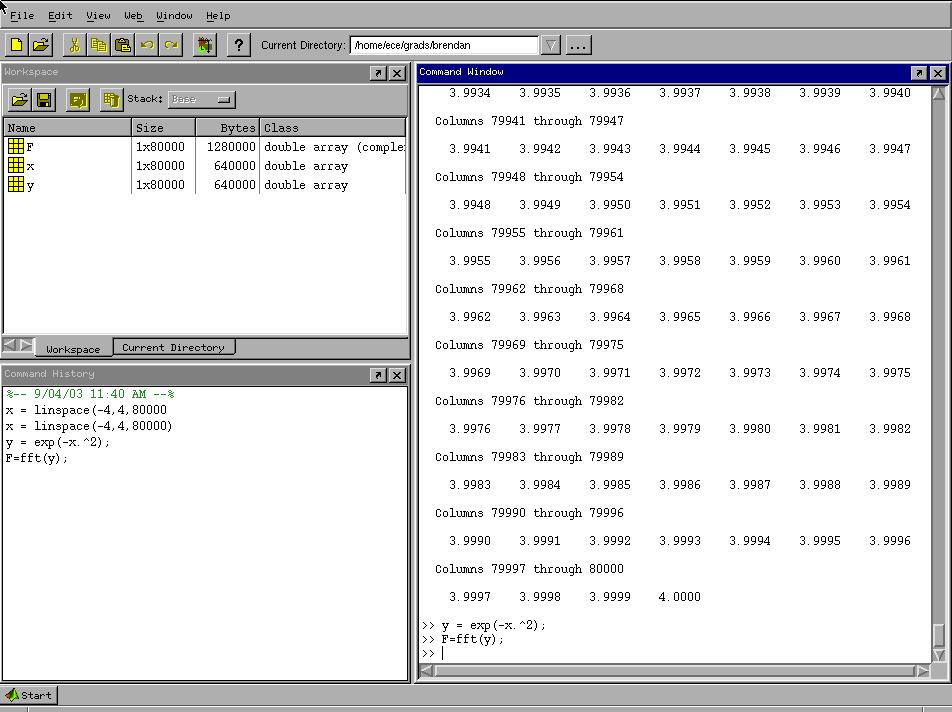Click the Redo arrow icon
The width and height of the screenshot is (952, 712).
(x=171, y=45)
